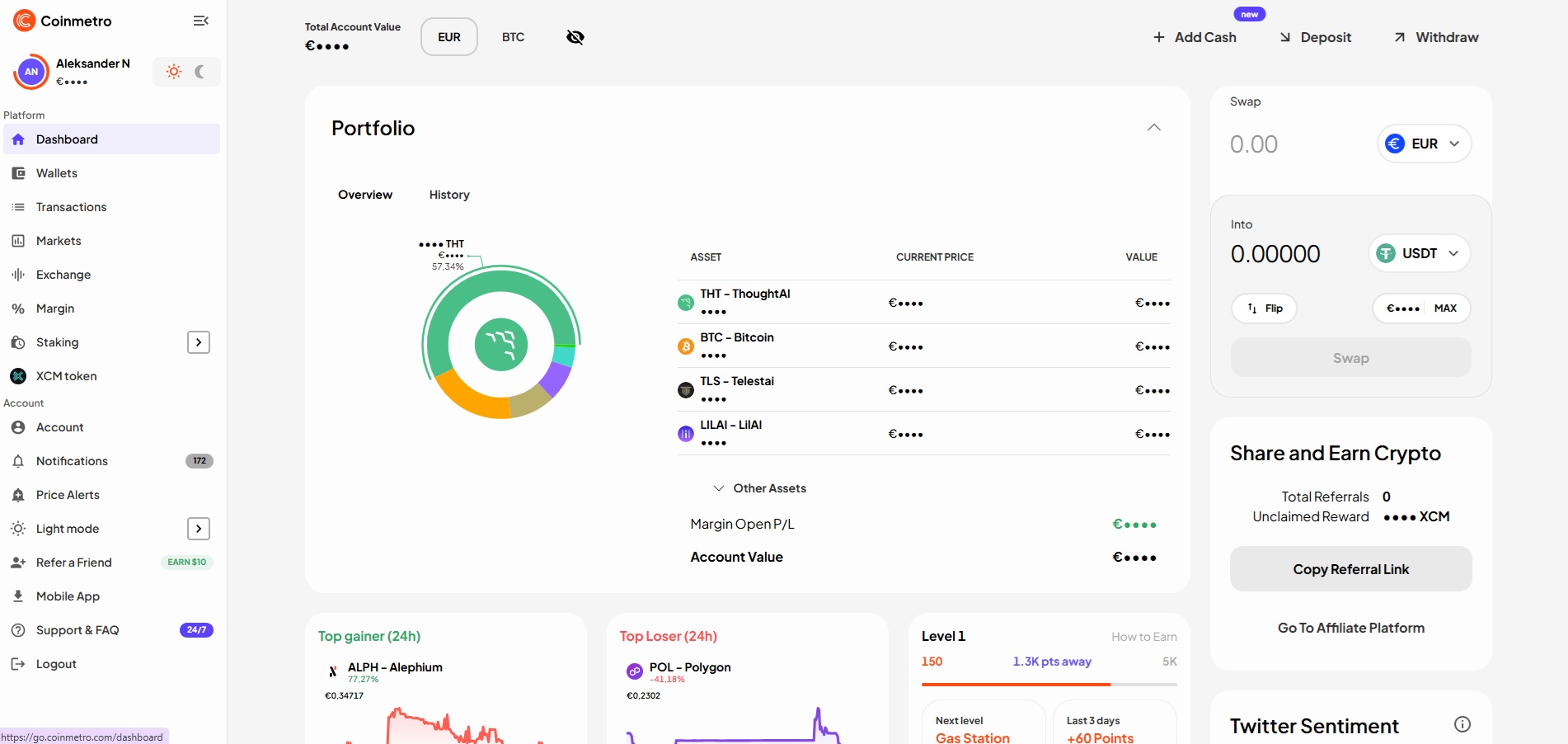1568x744 pixels.
Task: Click the ALPH Alephium icon
Action: point(333,671)
